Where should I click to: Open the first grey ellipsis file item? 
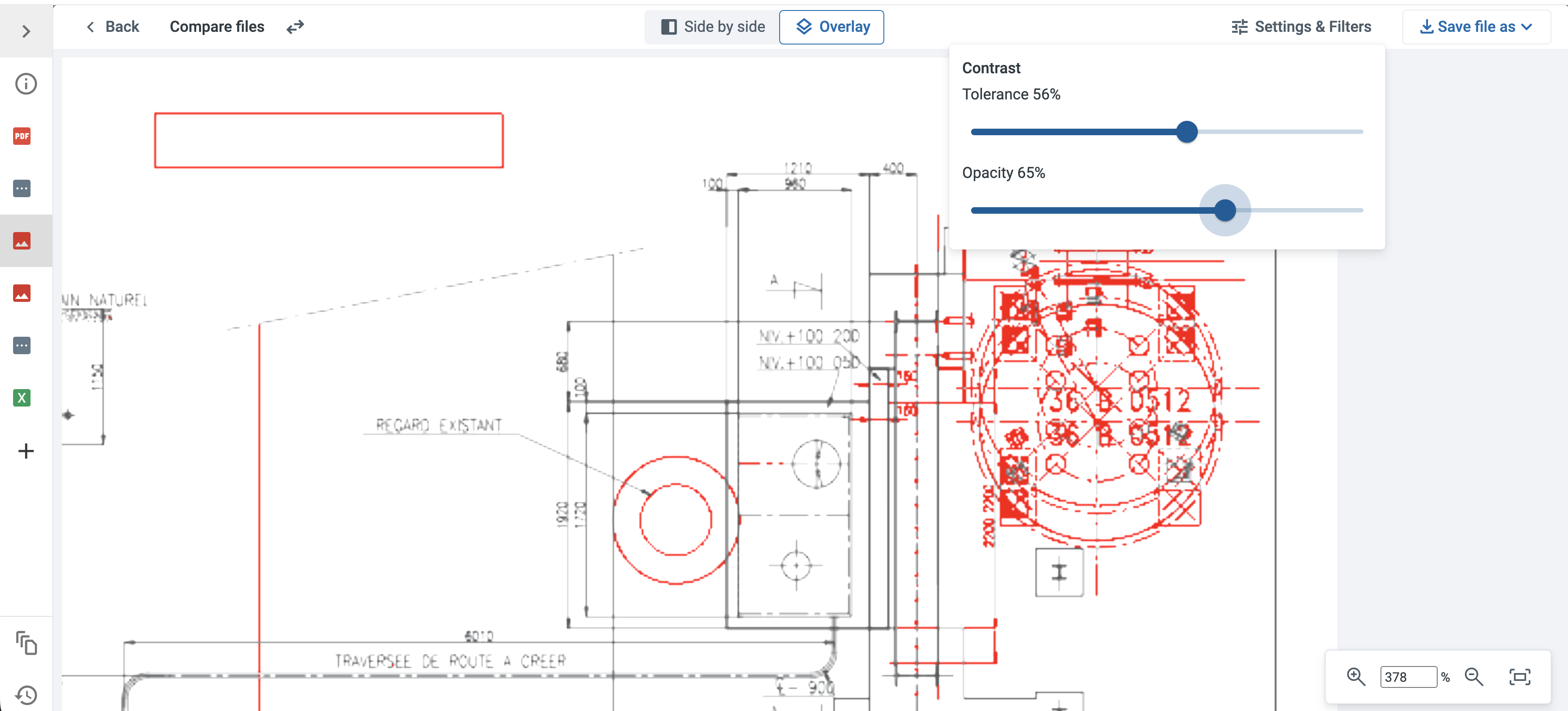[x=22, y=189]
